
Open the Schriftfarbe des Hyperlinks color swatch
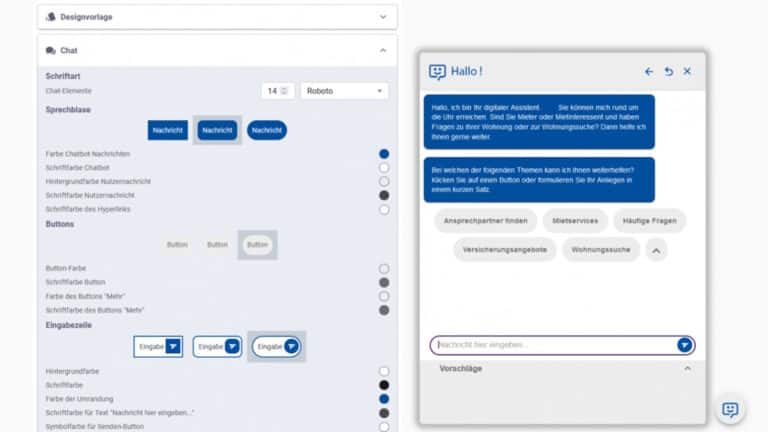384,209
